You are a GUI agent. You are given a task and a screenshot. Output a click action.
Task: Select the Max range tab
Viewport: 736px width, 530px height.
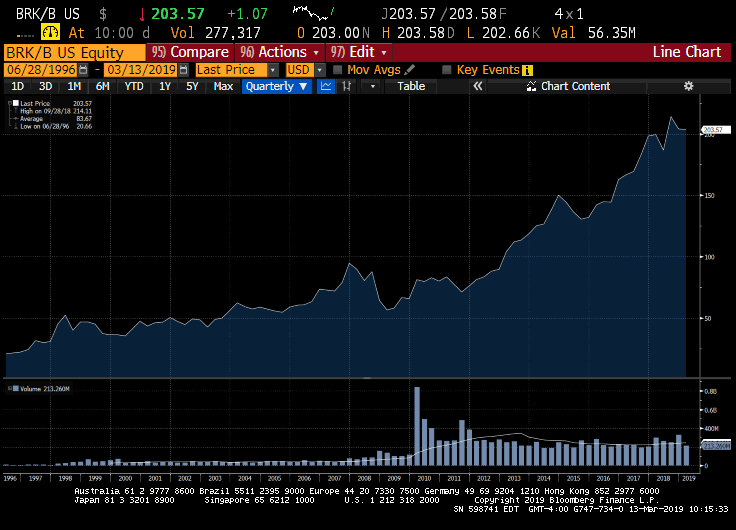pyautogui.click(x=223, y=86)
